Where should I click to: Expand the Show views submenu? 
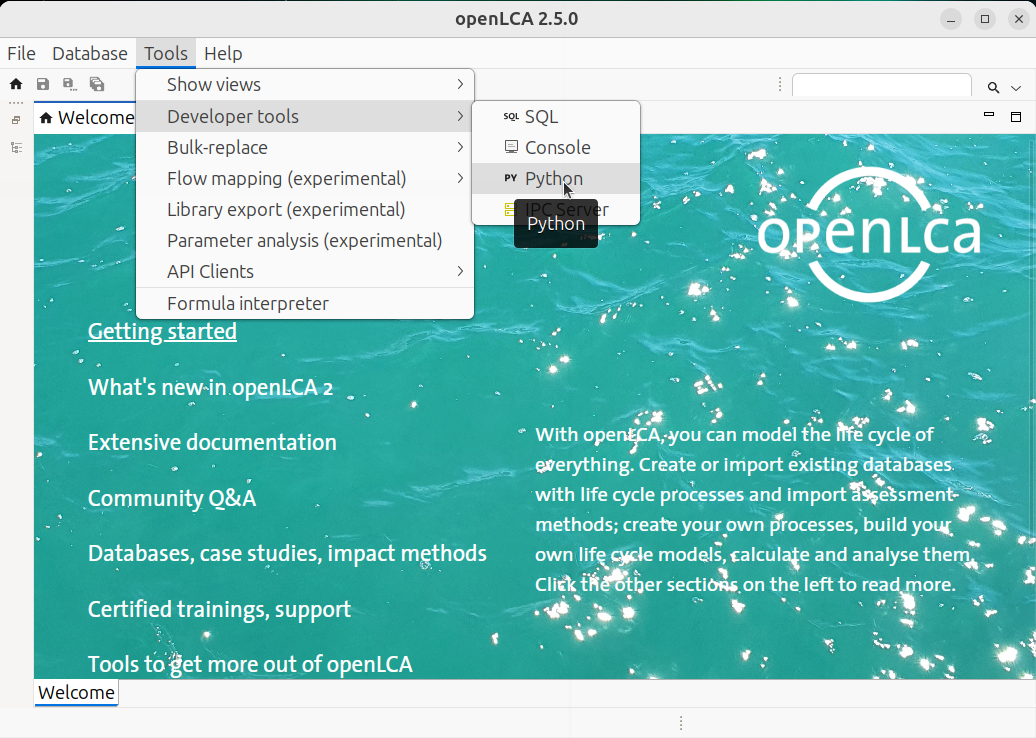pos(305,85)
